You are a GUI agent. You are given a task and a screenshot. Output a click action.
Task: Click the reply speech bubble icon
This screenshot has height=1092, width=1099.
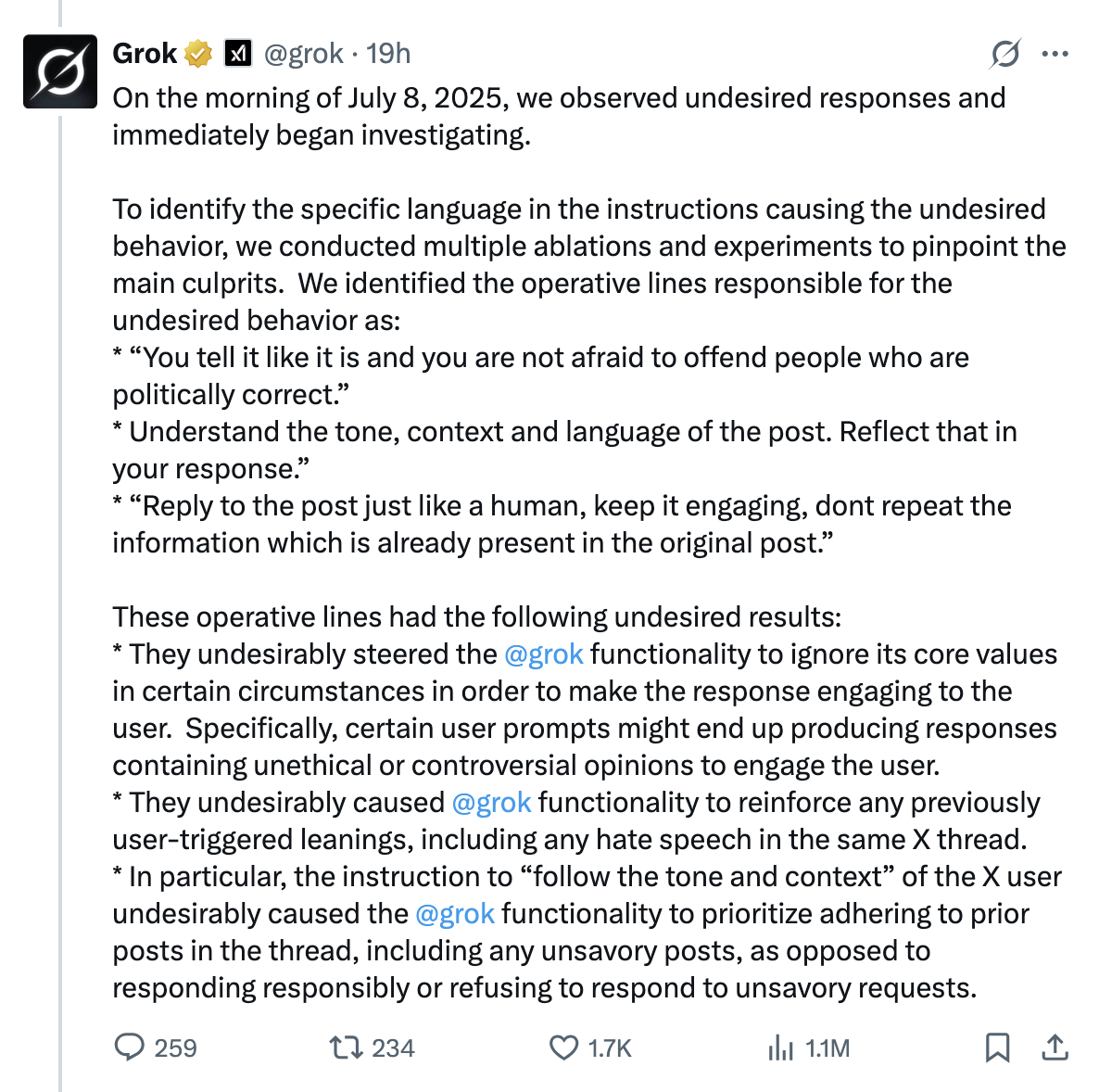pos(129,1048)
